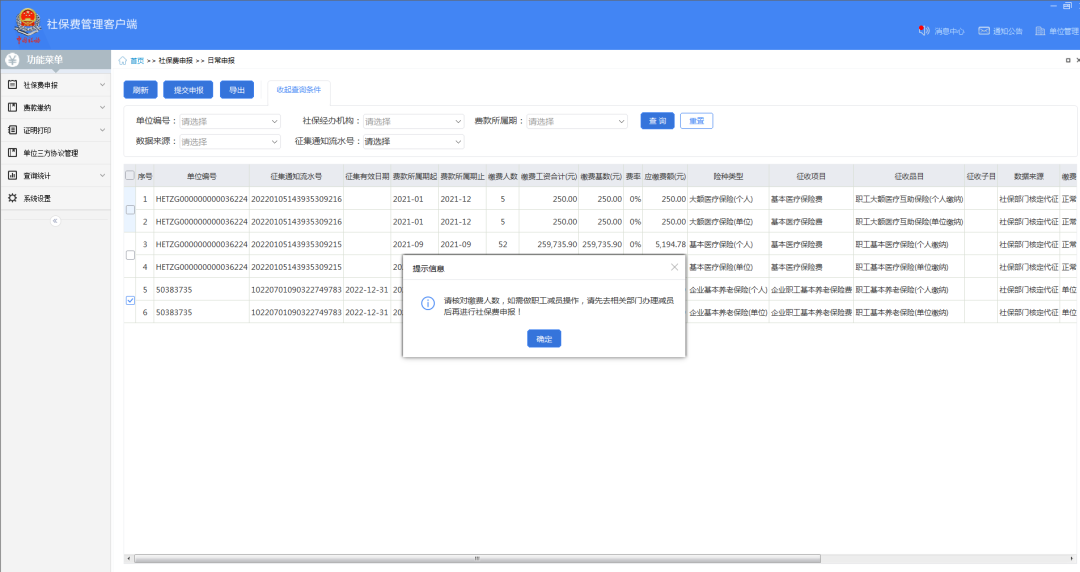1080x572 pixels.
Task: Open the 单位编号 dropdown
Action: [230, 122]
